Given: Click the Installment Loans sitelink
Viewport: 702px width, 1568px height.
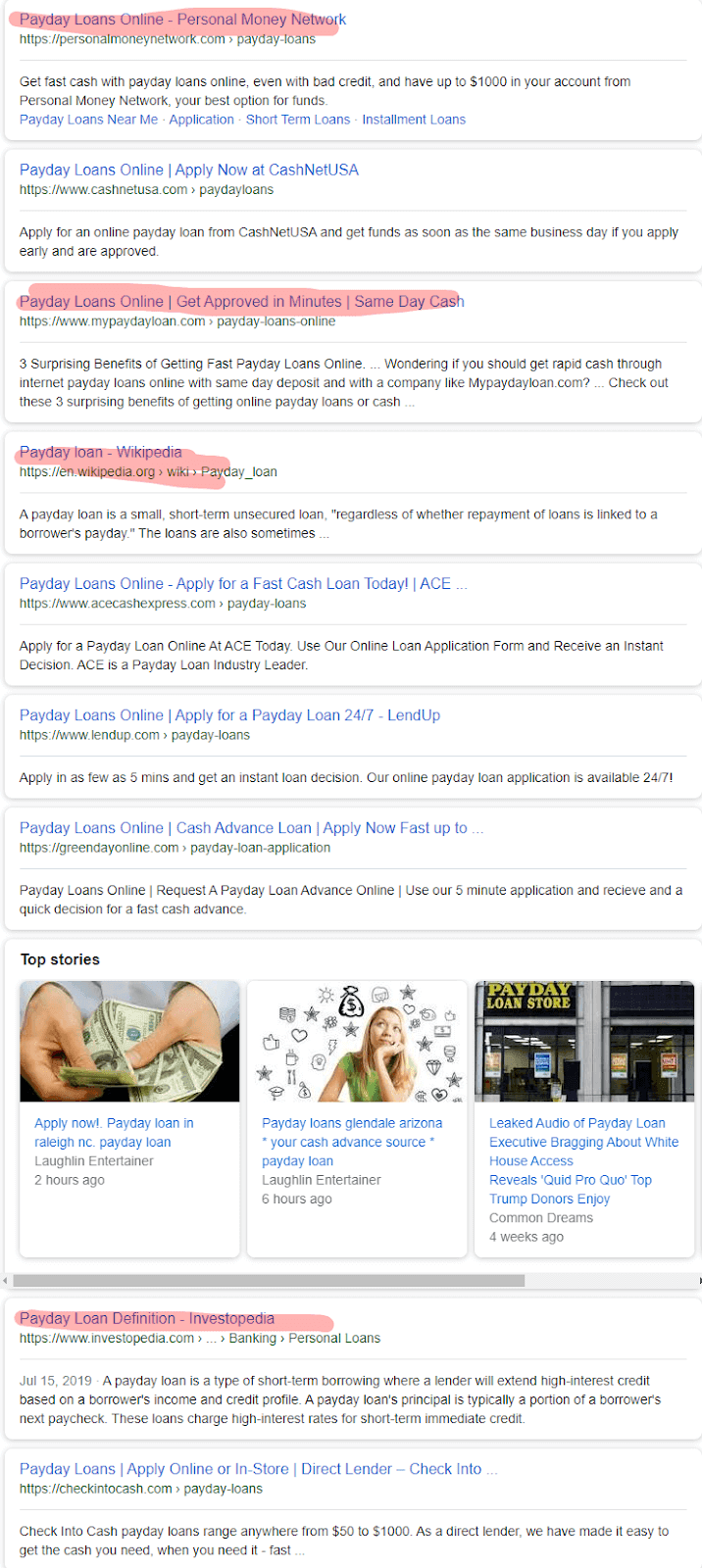Looking at the screenshot, I should coord(414,120).
